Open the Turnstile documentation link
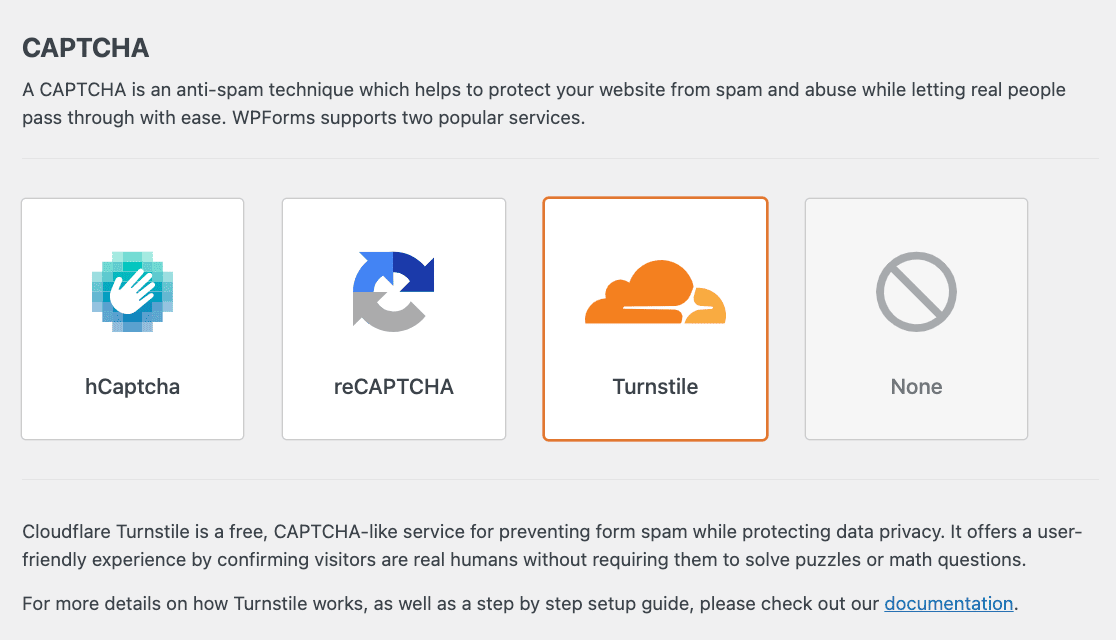 click(x=948, y=603)
